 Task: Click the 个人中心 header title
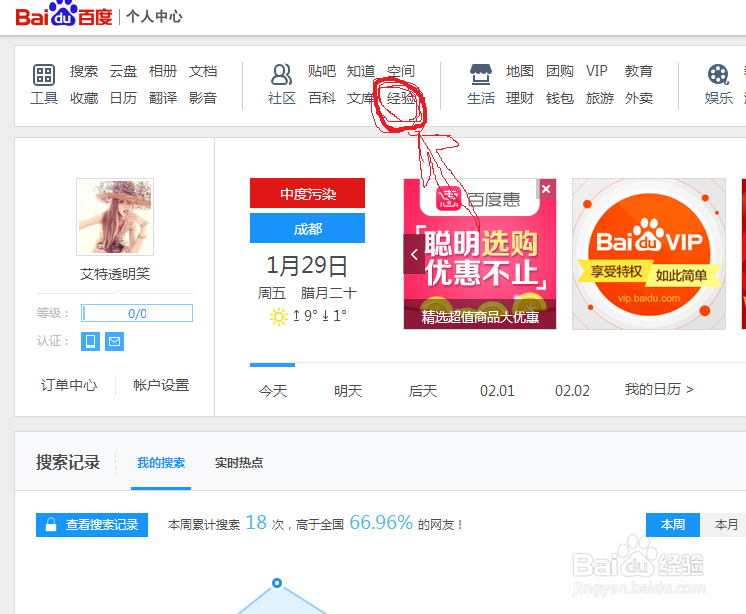point(154,17)
